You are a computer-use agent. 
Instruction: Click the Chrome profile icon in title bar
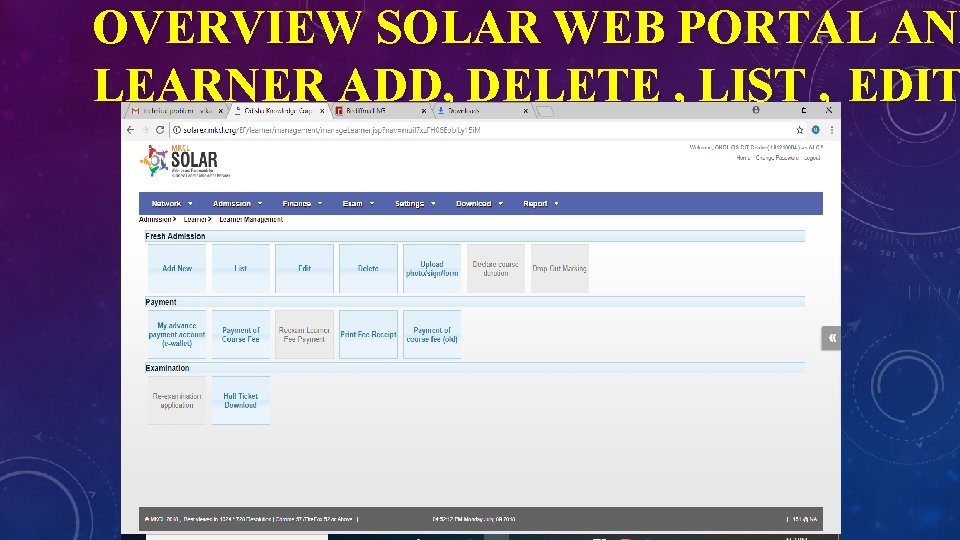click(x=756, y=110)
